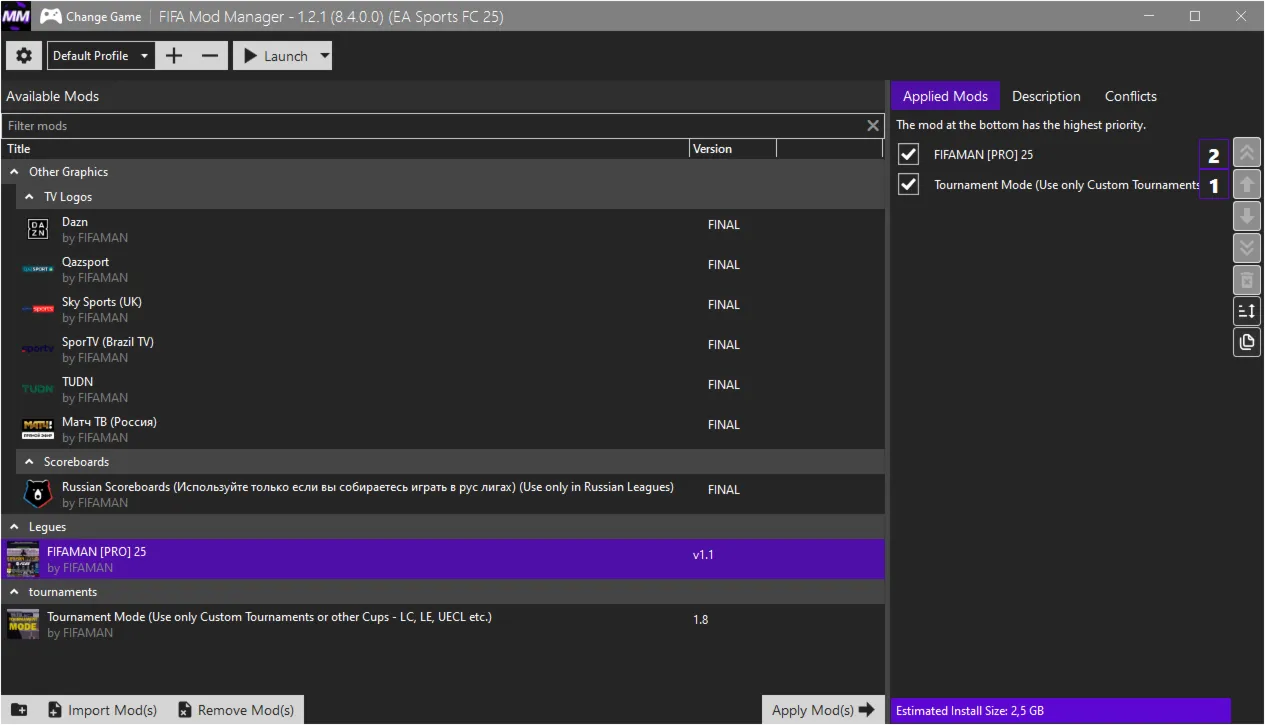Collapse the Scoreboards group
This screenshot has width=1265, height=725.
point(30,462)
